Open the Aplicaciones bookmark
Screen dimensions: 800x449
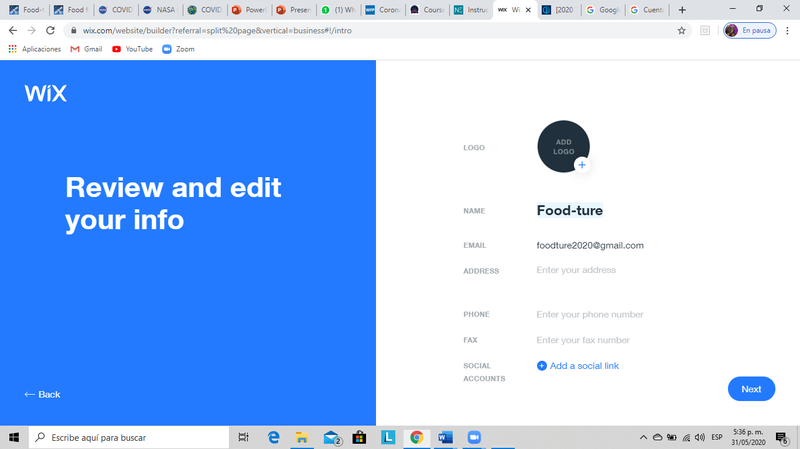[x=35, y=49]
